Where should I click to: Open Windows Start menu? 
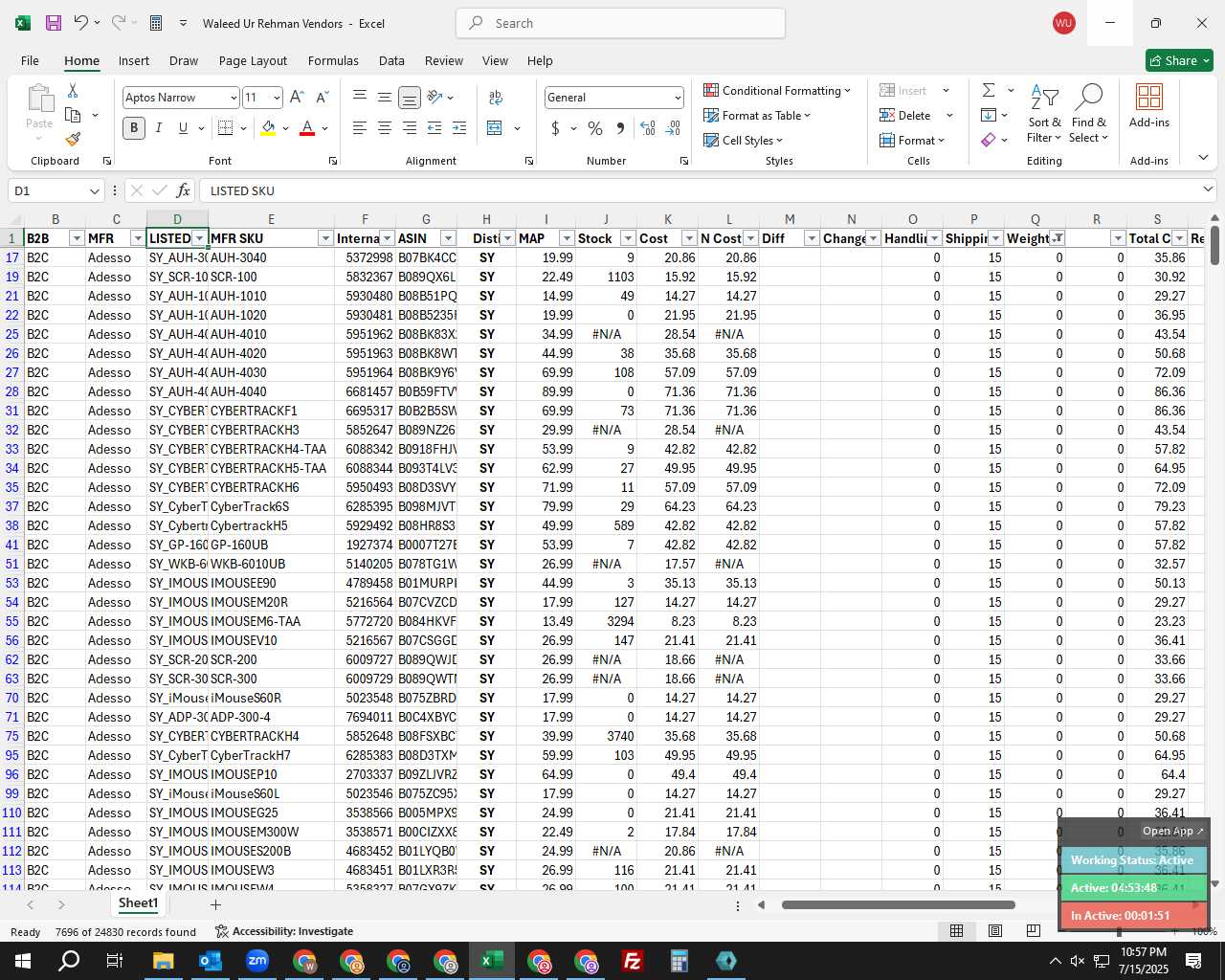(x=23, y=961)
